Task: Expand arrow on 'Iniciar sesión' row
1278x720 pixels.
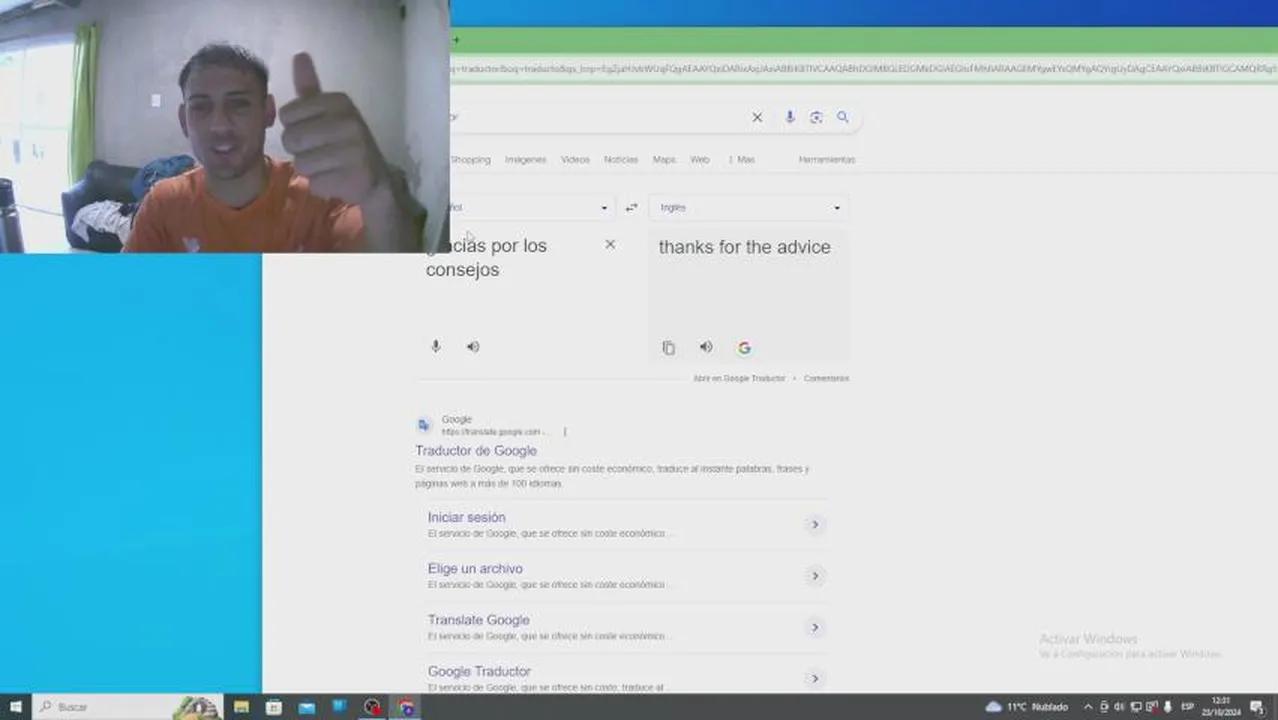Action: (x=815, y=525)
